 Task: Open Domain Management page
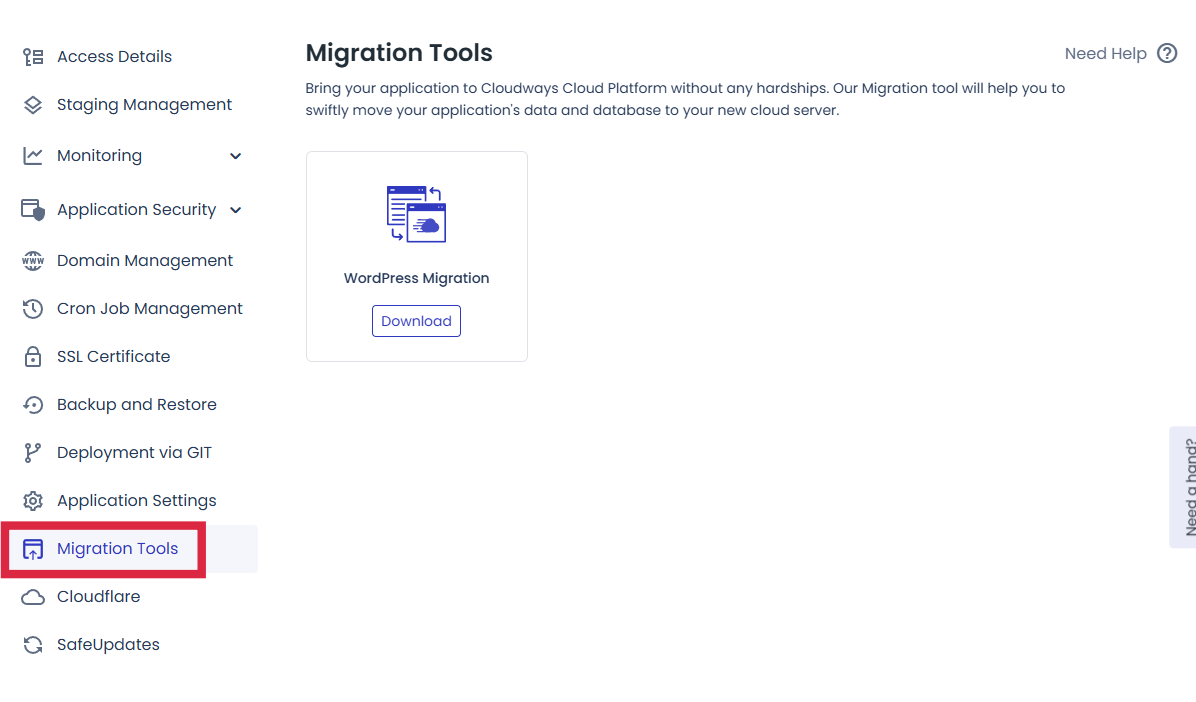pos(145,260)
